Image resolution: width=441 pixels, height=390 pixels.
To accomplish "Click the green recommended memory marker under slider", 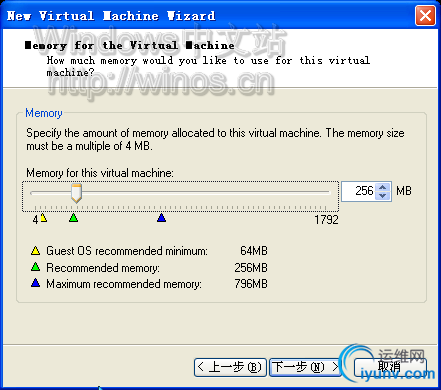I will pos(73,218).
